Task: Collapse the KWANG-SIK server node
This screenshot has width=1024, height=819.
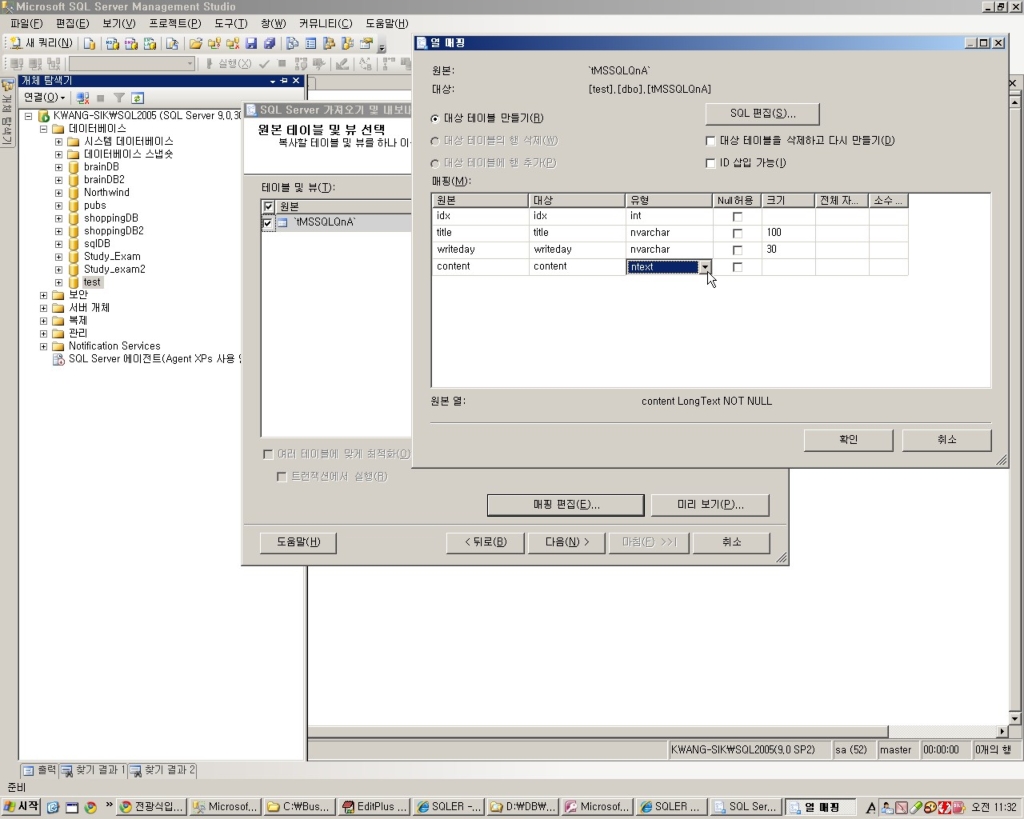Action: coord(29,116)
